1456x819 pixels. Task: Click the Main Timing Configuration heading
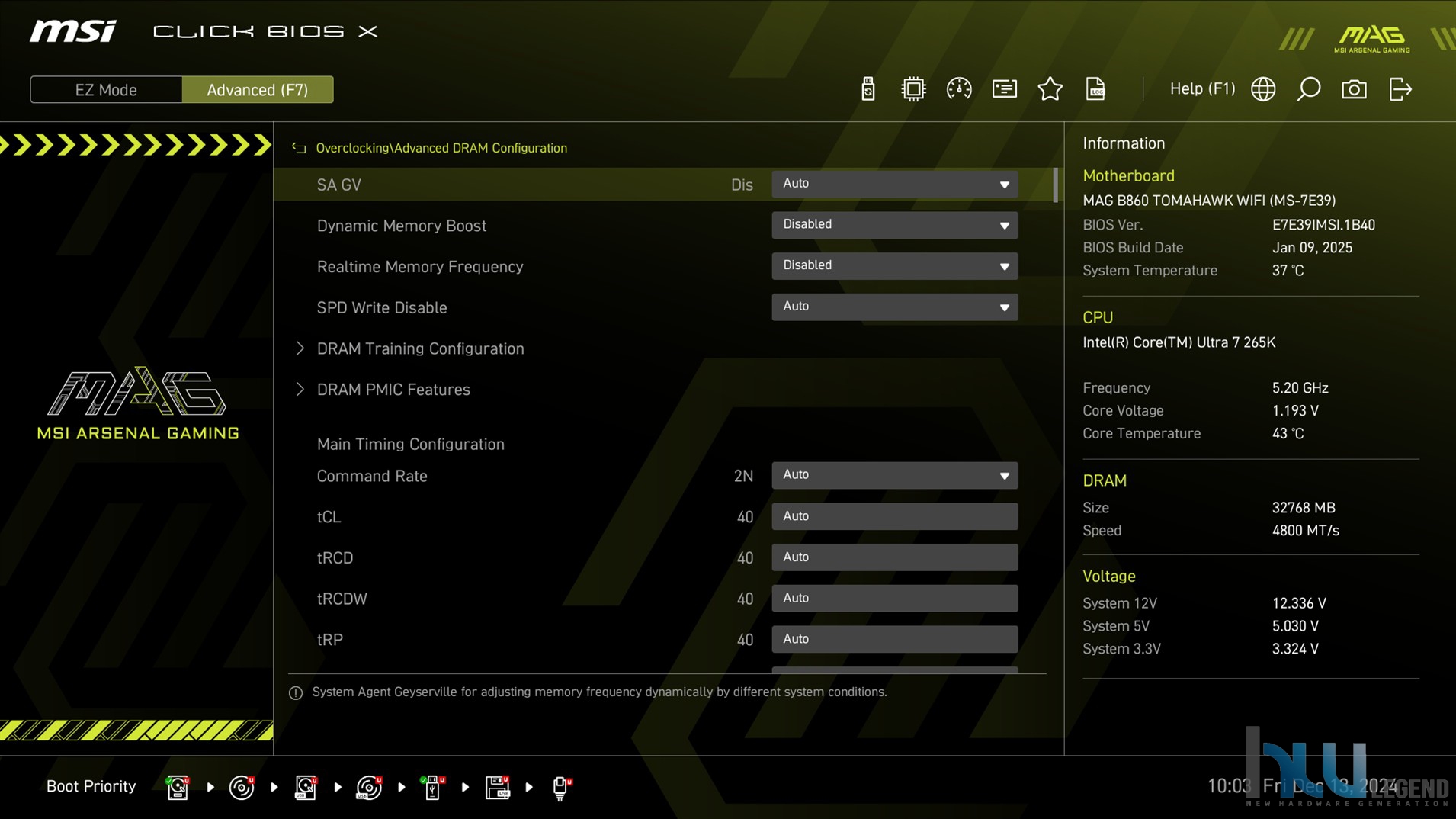[x=410, y=444]
